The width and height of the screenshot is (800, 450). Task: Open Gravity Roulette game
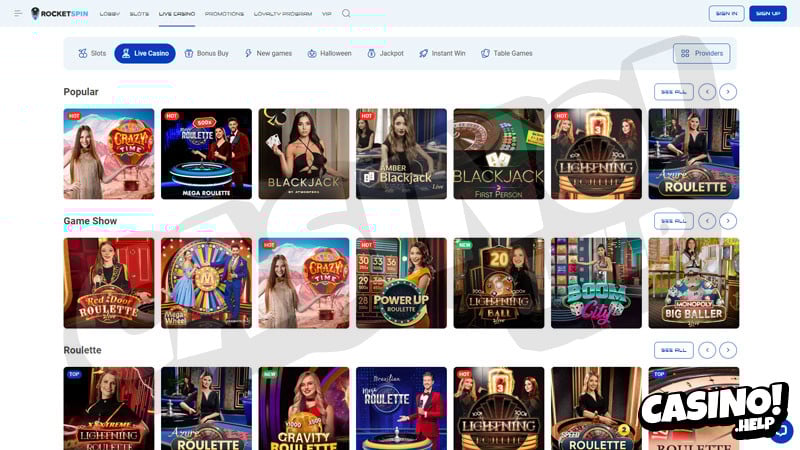[304, 408]
